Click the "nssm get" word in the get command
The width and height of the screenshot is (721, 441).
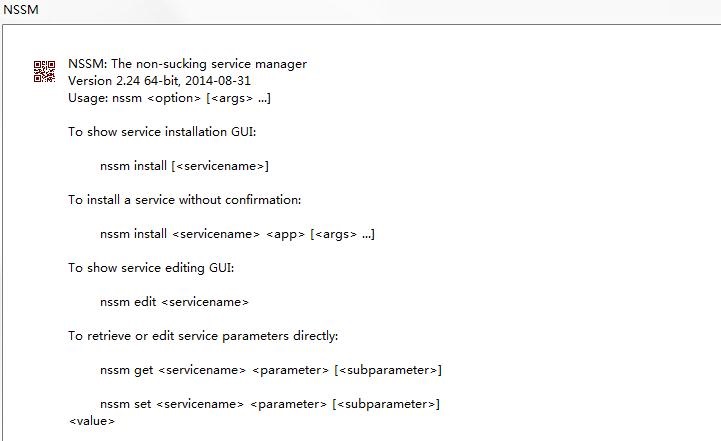[x=126, y=370]
